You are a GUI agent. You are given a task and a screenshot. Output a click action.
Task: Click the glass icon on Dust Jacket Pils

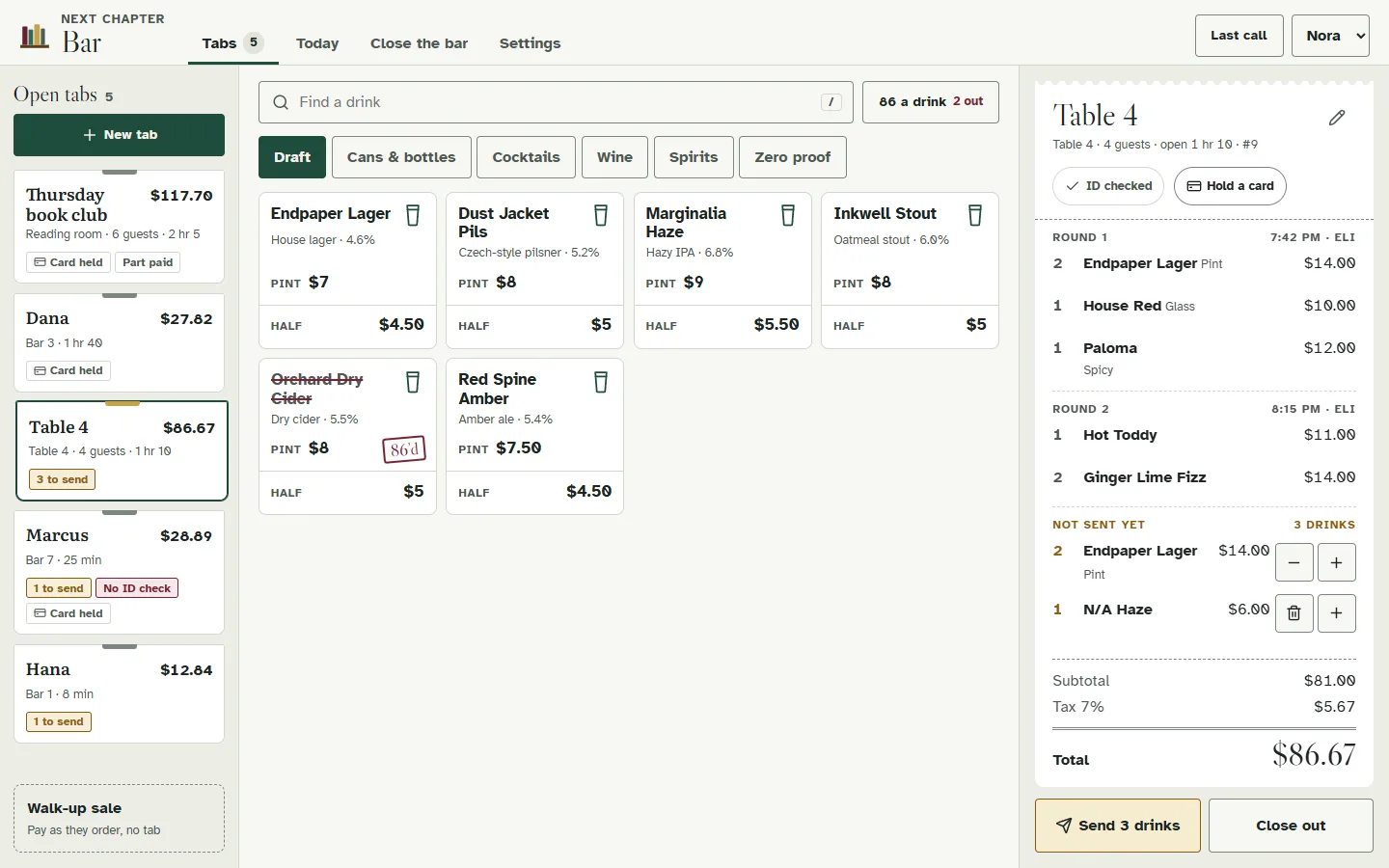coord(601,215)
